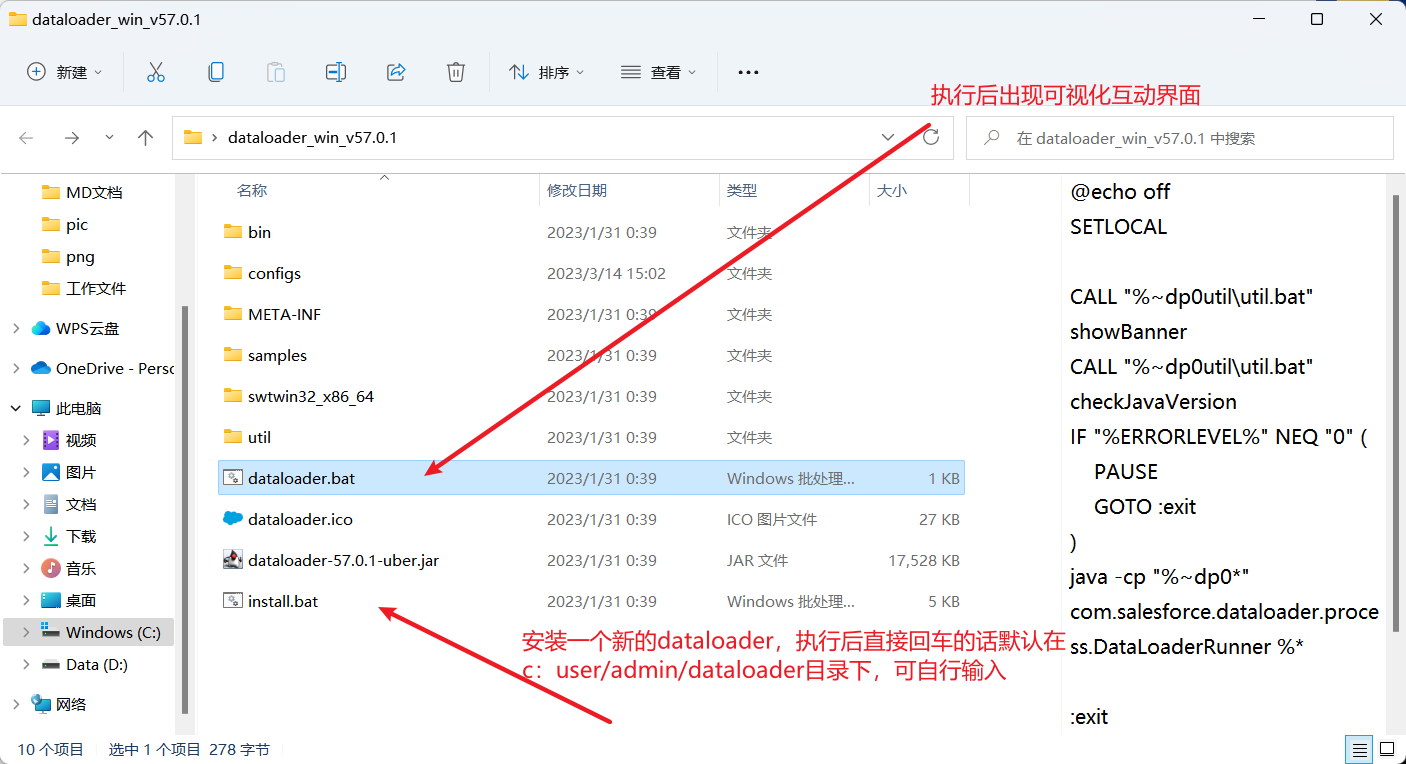Select the Paste icon
Image resolution: width=1406 pixels, height=764 pixels.
click(x=276, y=71)
